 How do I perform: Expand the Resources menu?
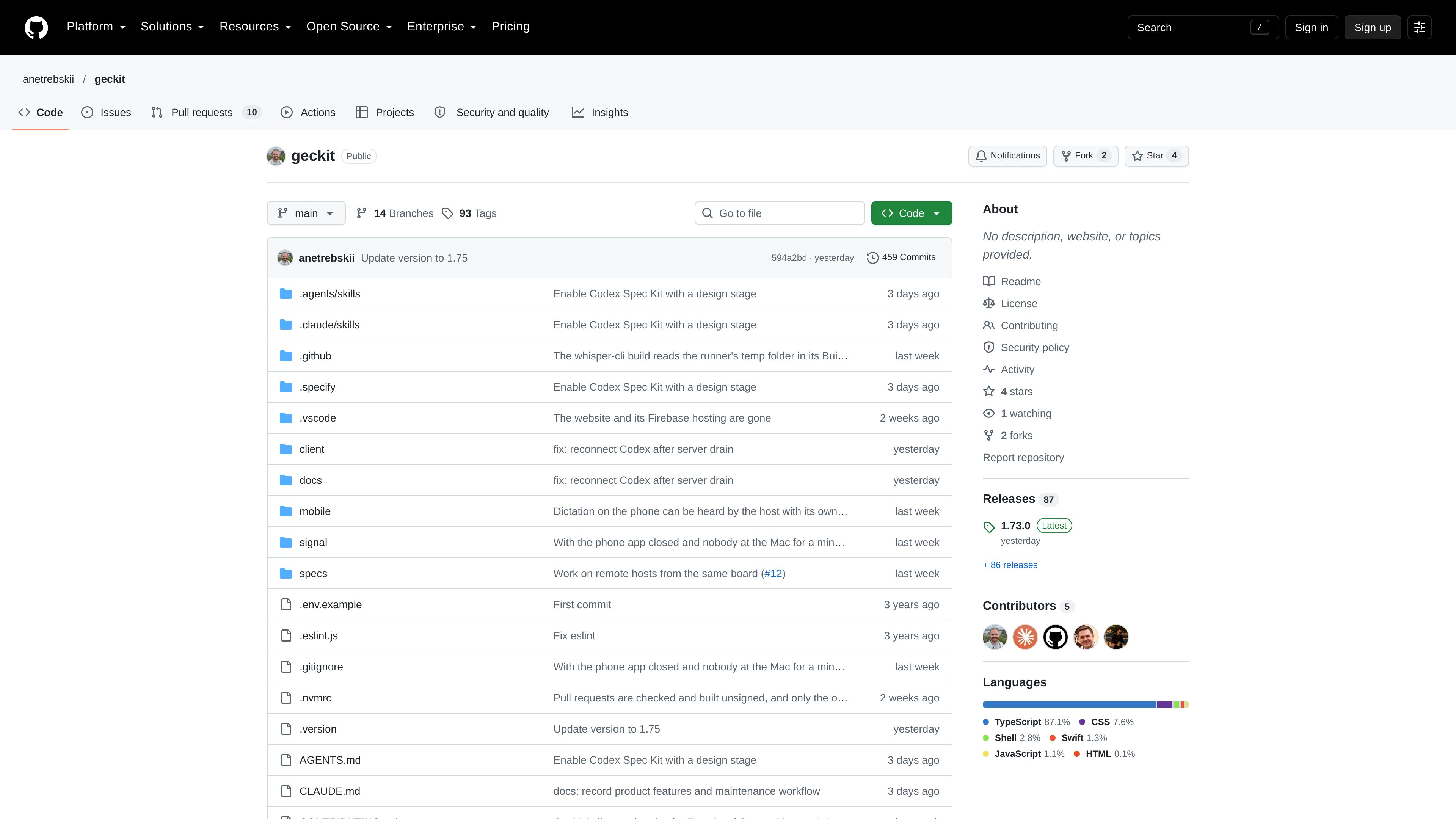255,27
